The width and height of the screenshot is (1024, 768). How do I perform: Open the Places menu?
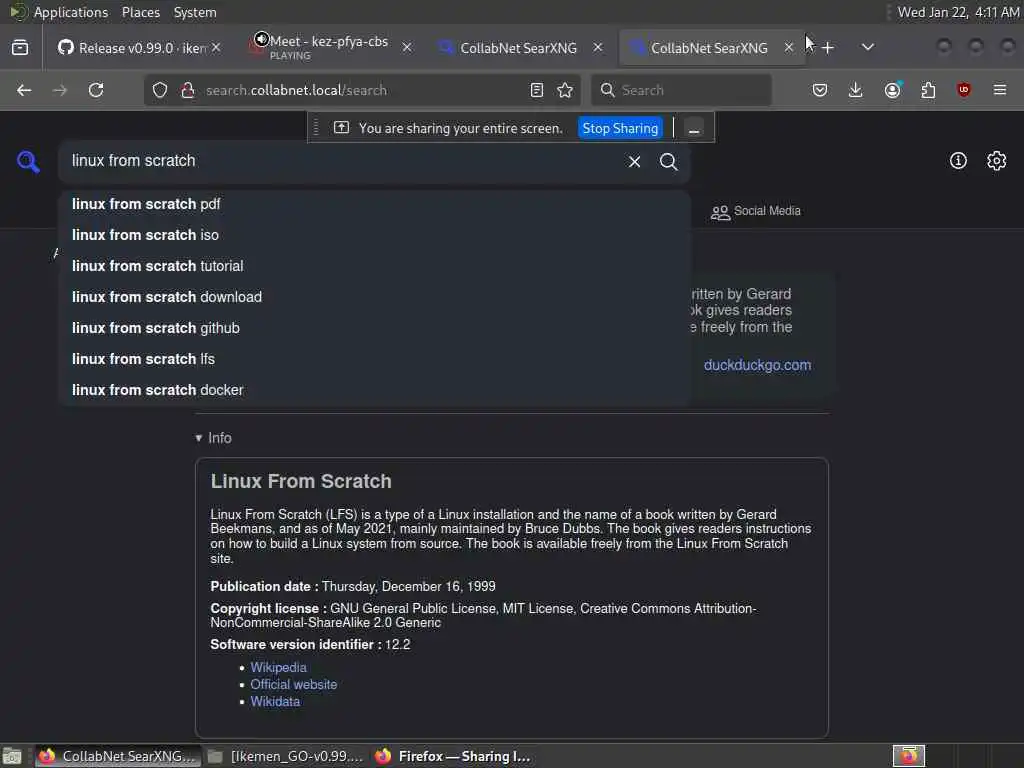click(x=140, y=12)
